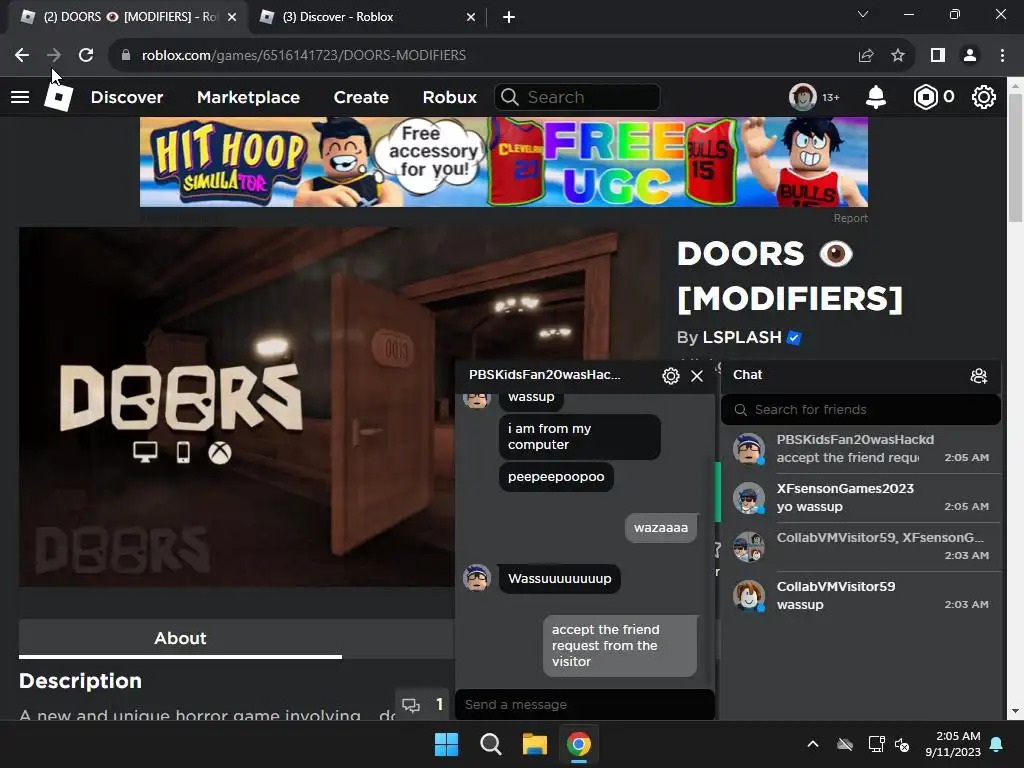The image size is (1024, 768).
Task: Click the wazaaaa message bubble
Action: tap(661, 528)
